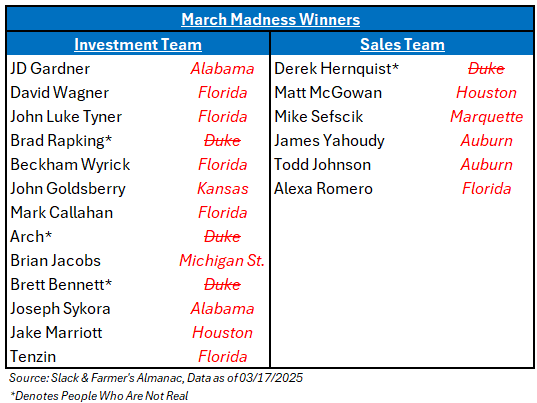Click the JD Gardner name cell

coord(50,68)
